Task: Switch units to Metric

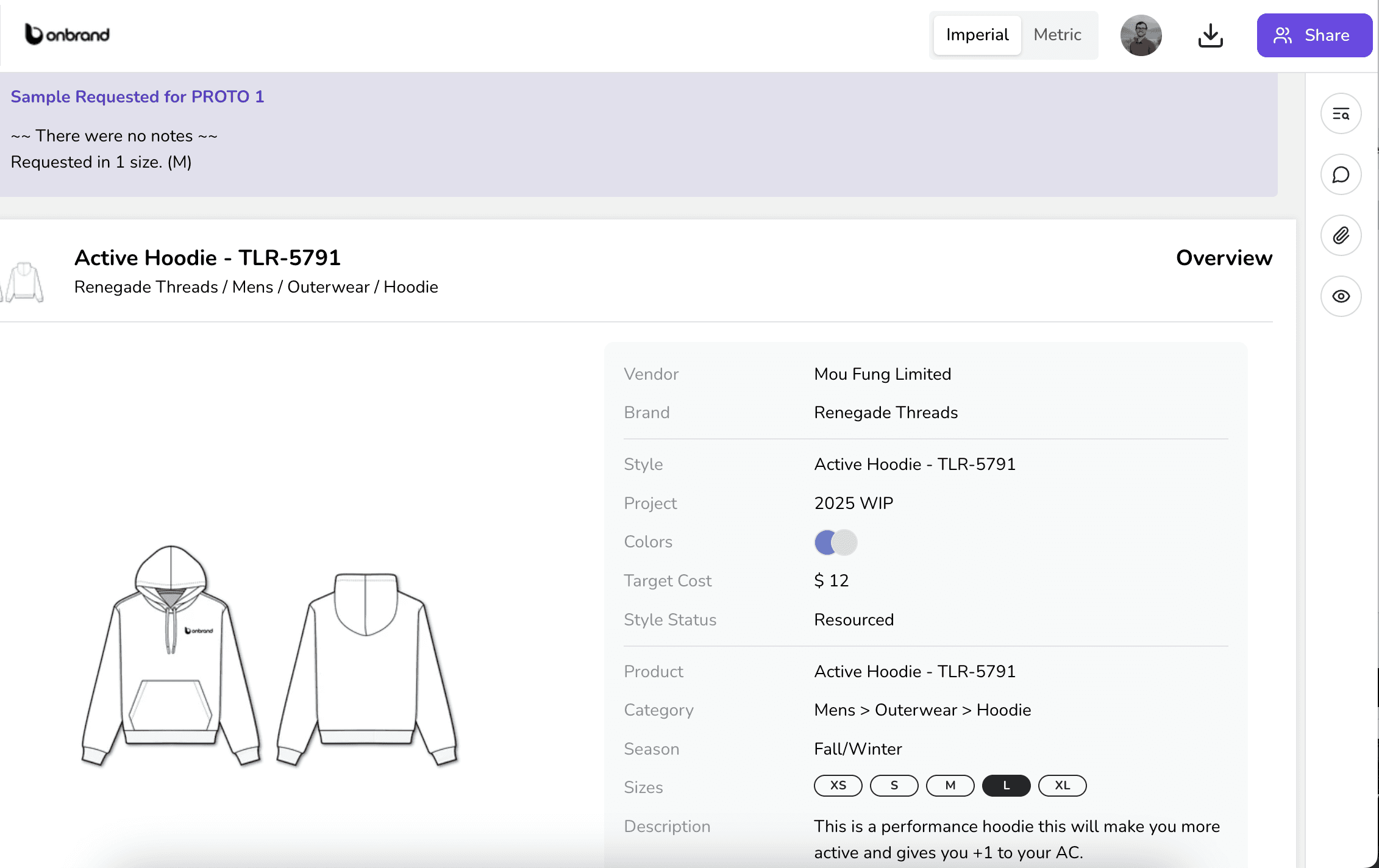Action: point(1057,35)
